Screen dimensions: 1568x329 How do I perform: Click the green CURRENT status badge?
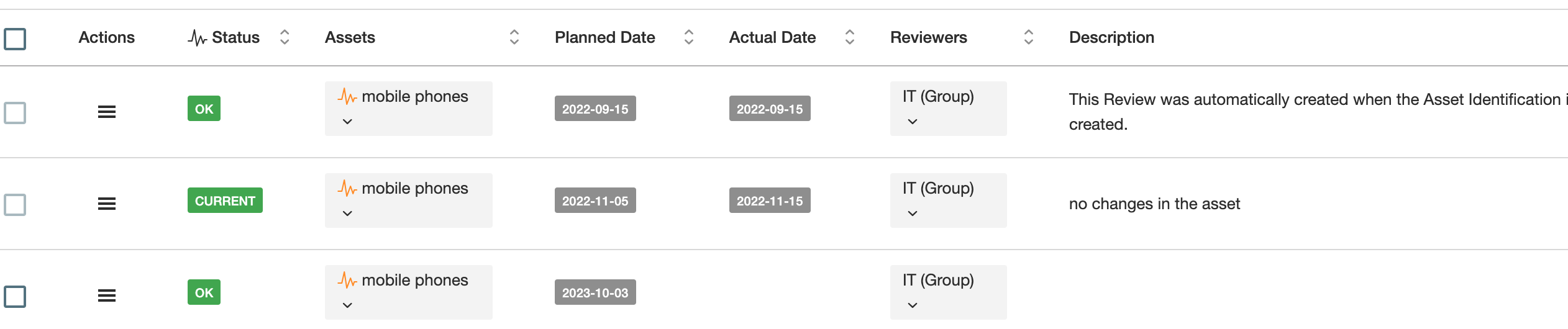(225, 201)
